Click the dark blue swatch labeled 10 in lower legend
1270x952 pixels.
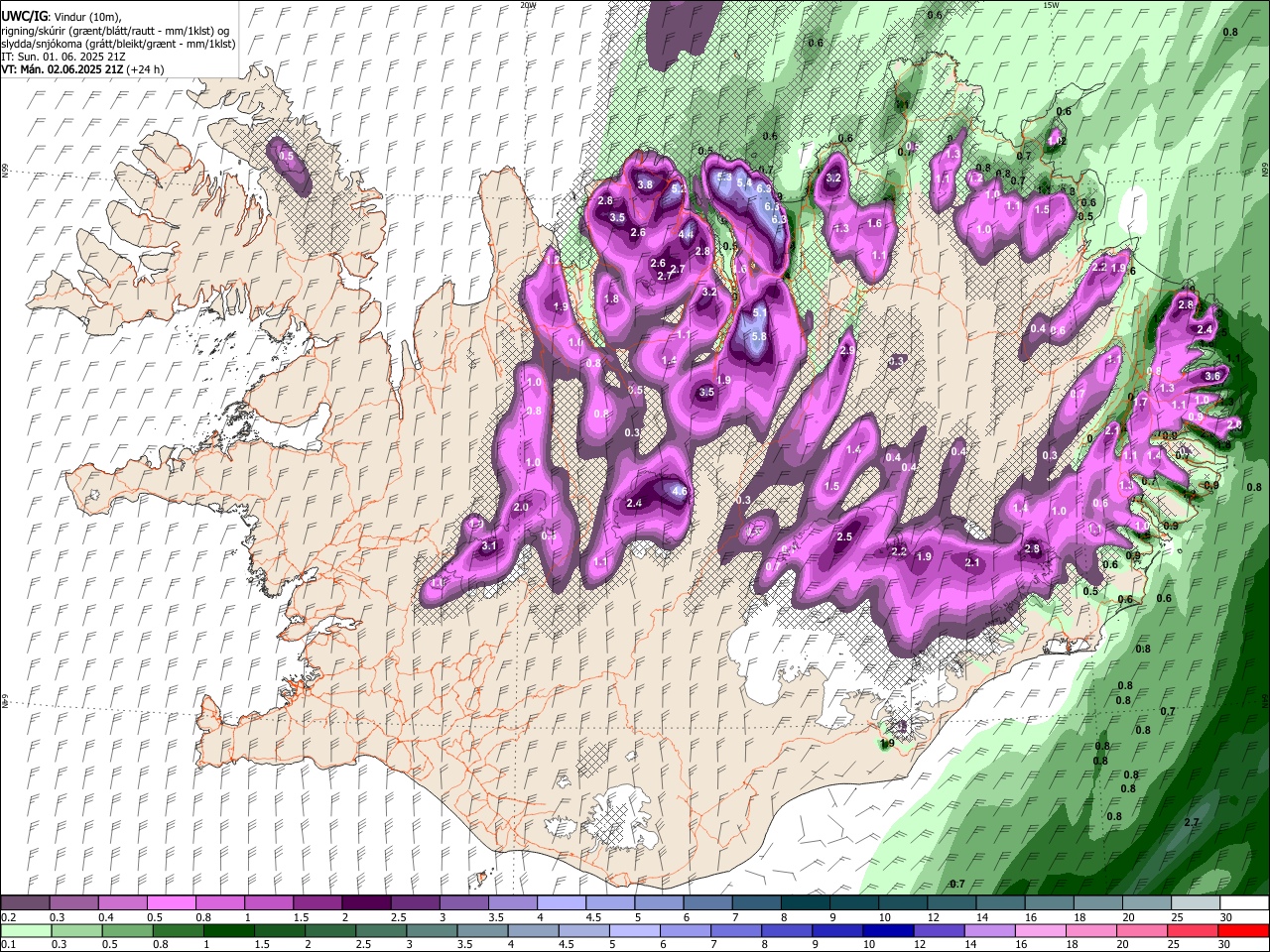click(x=888, y=931)
